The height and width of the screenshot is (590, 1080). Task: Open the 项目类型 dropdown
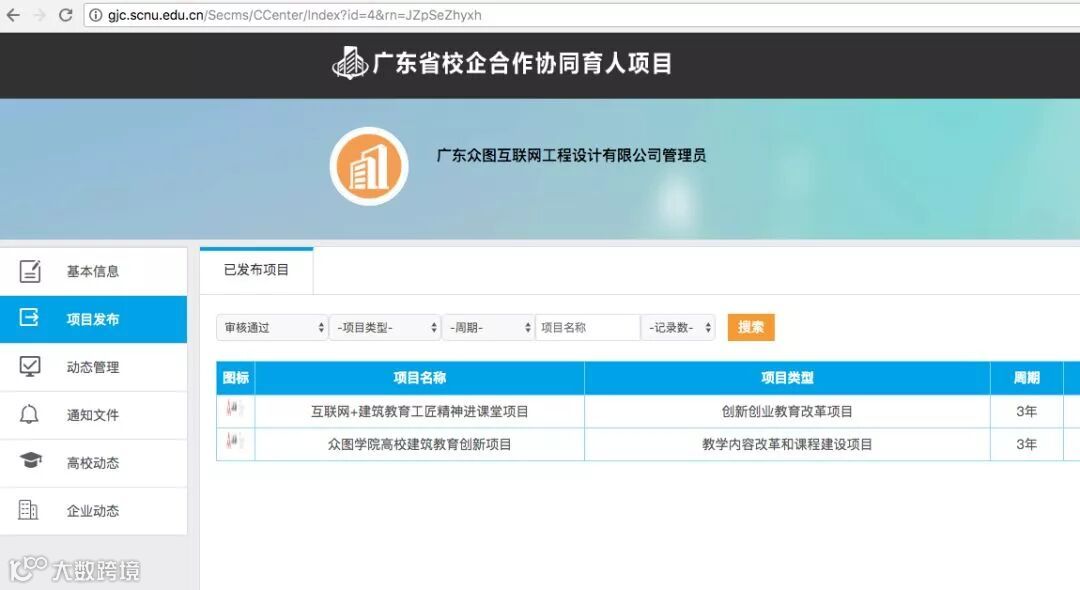(x=385, y=328)
